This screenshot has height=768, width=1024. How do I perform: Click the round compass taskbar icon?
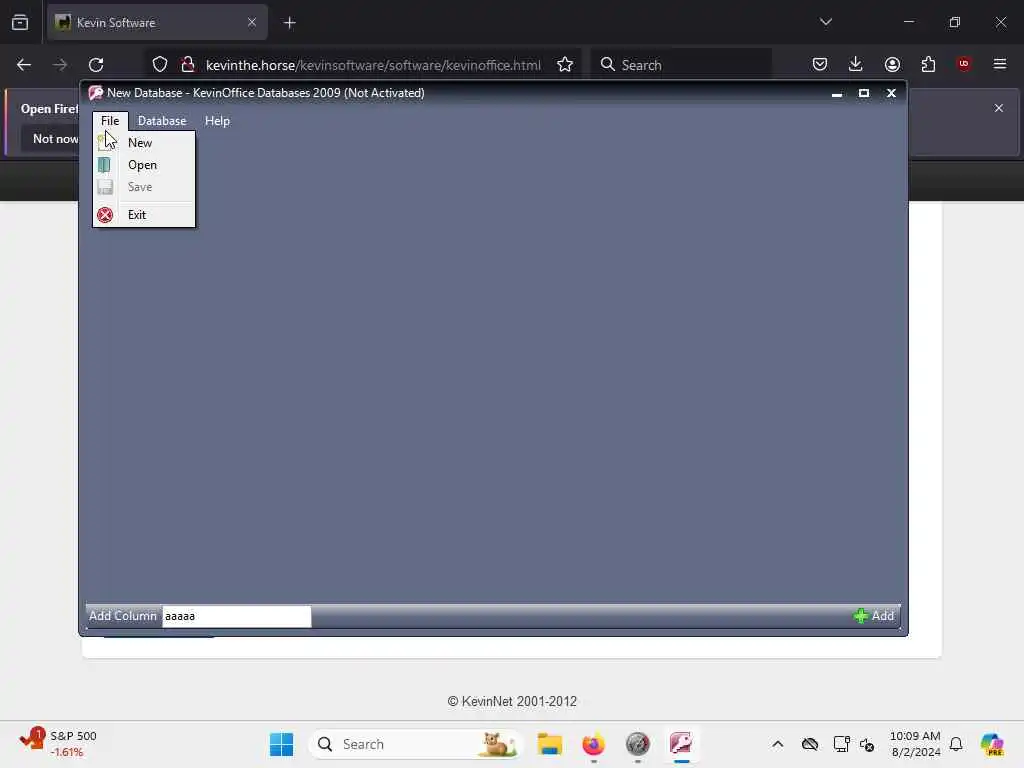point(637,744)
